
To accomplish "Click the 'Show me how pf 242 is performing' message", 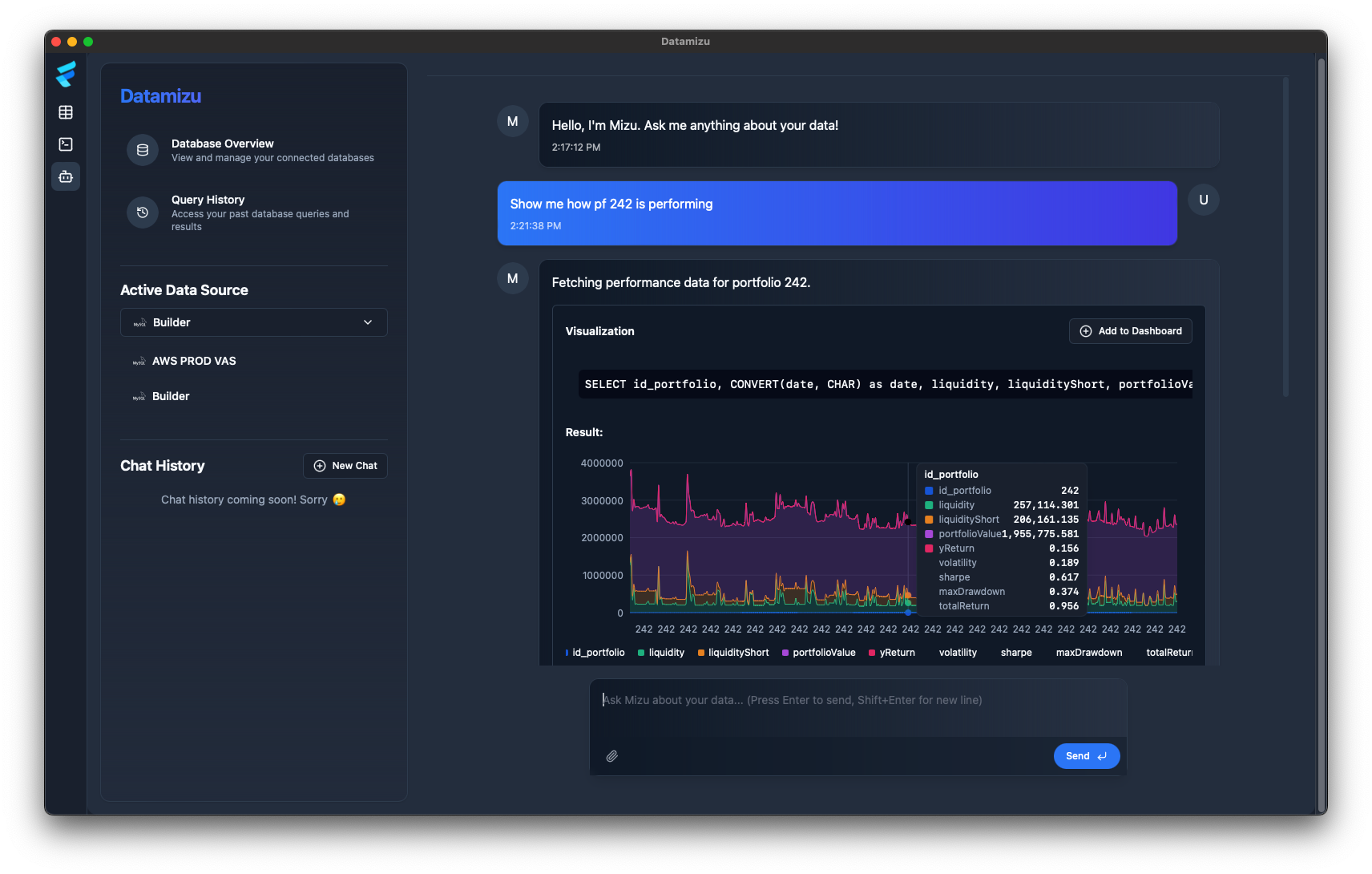I will point(837,213).
